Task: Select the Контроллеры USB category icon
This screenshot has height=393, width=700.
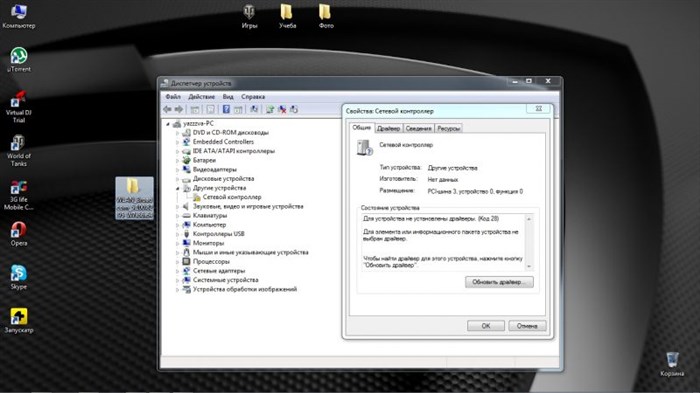Action: click(x=187, y=234)
